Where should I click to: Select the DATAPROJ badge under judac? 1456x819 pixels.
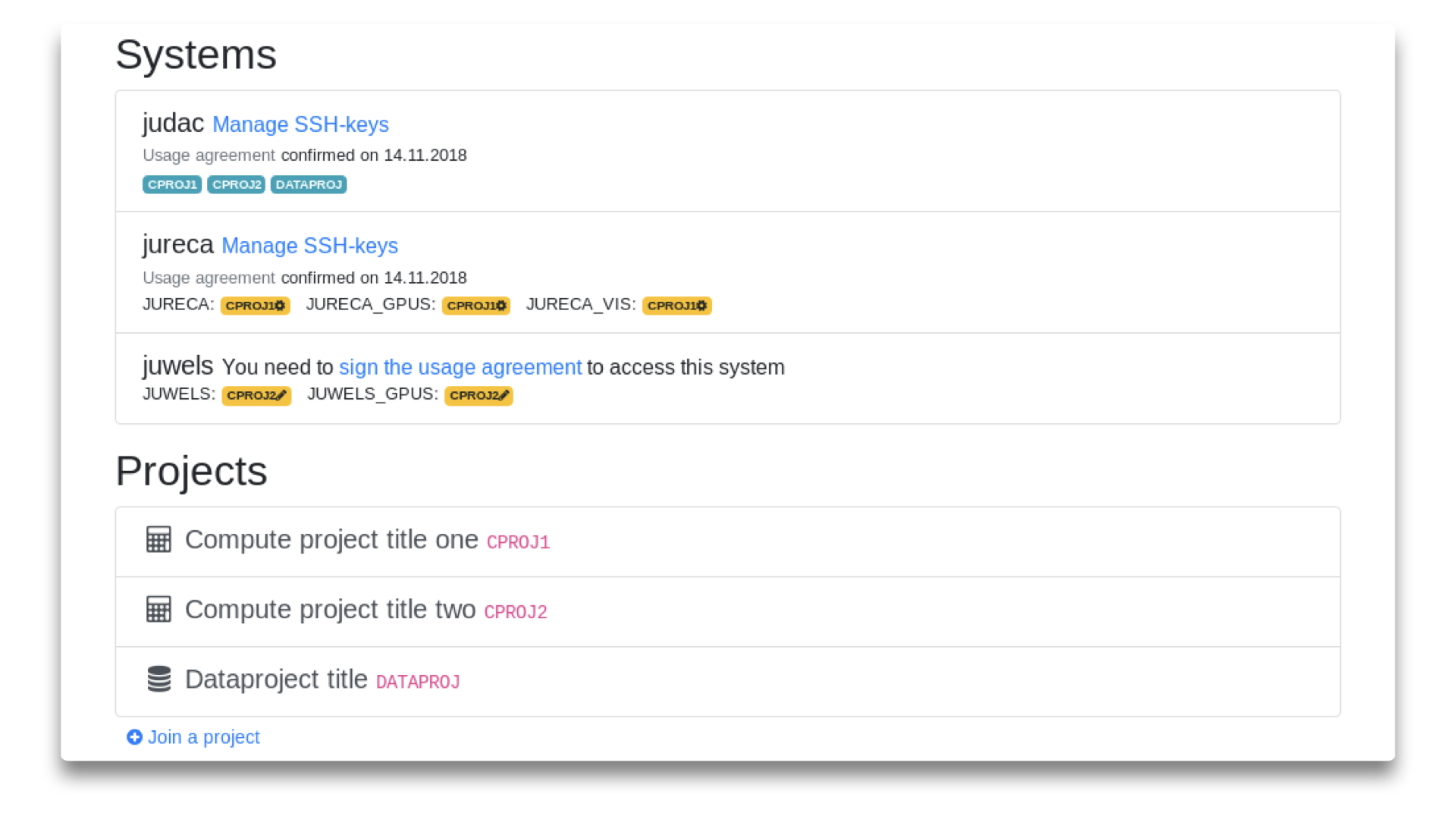coord(309,185)
